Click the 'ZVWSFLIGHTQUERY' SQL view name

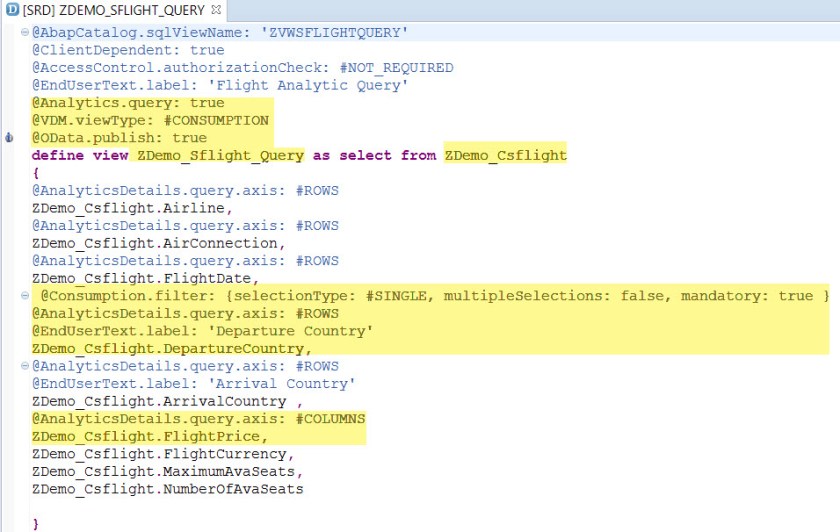coord(334,33)
